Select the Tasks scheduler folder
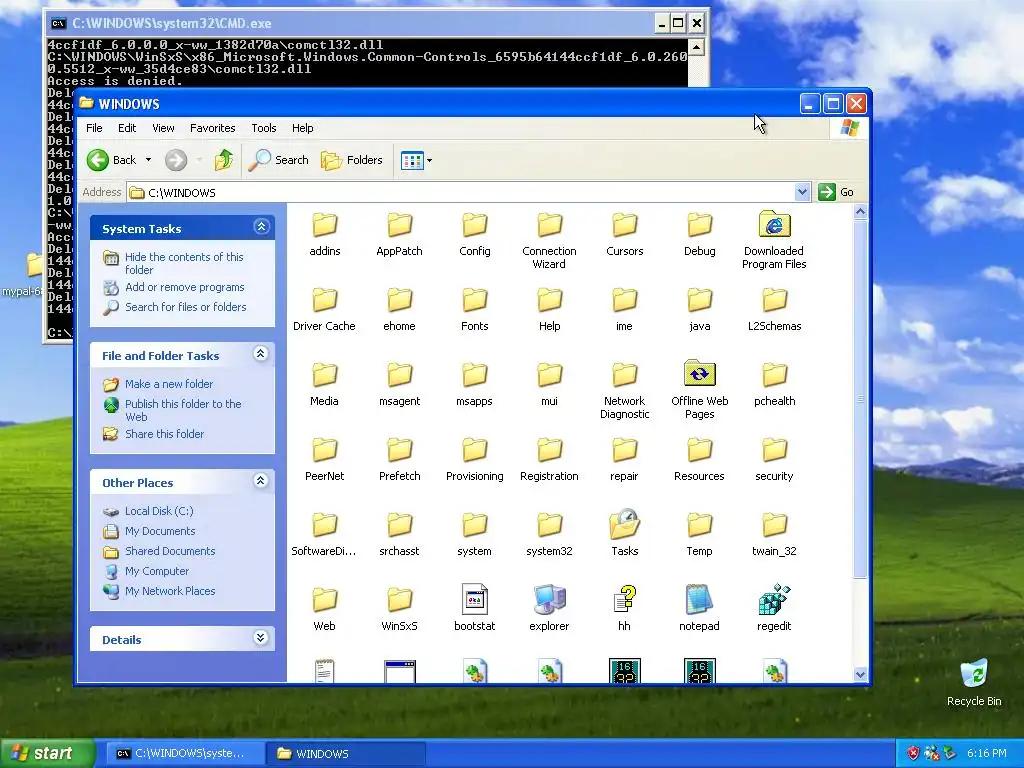Screen dimensions: 1024x768 [x=624, y=533]
